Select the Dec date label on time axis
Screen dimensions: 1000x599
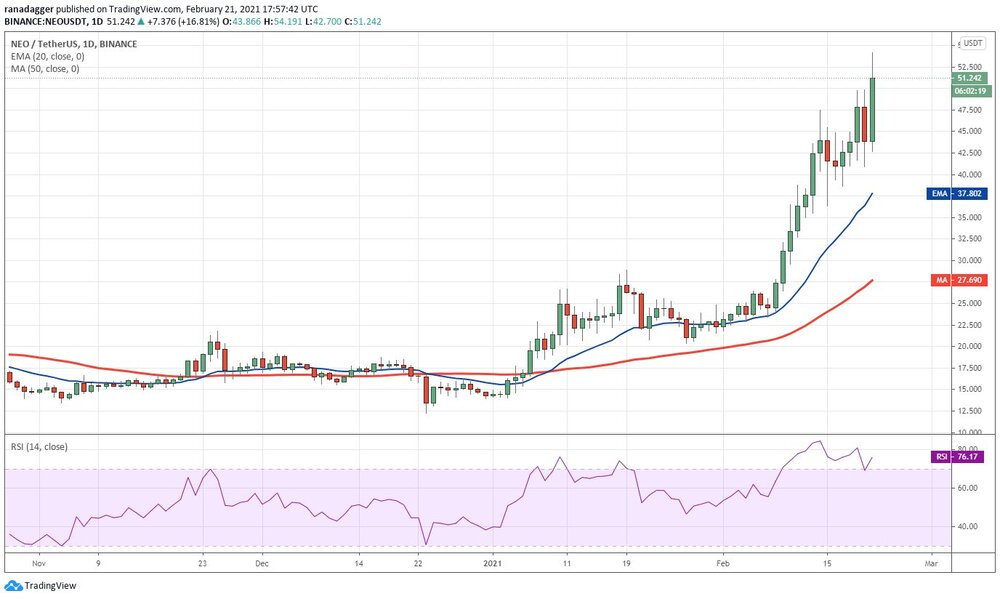[x=262, y=563]
